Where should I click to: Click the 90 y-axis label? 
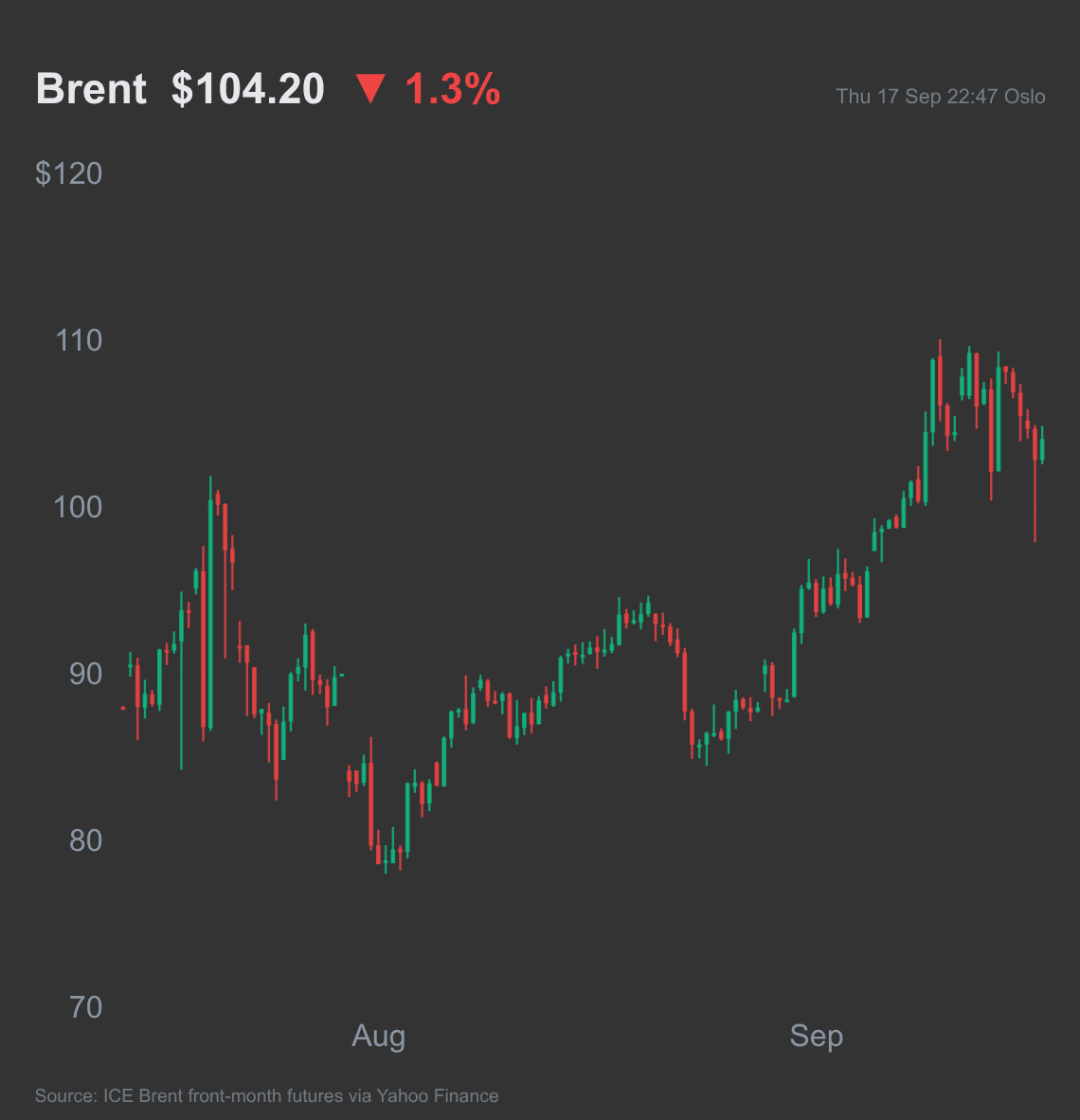(85, 675)
